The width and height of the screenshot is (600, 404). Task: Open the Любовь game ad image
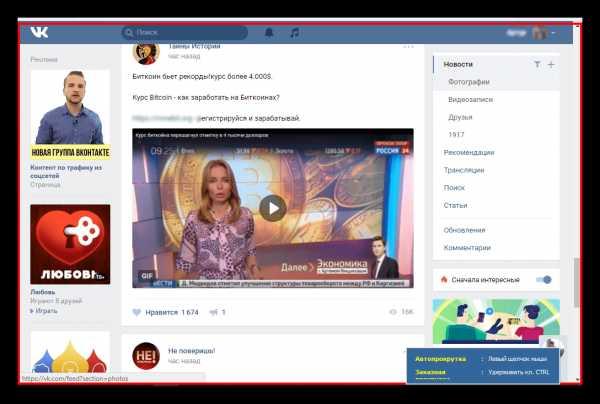click(70, 244)
